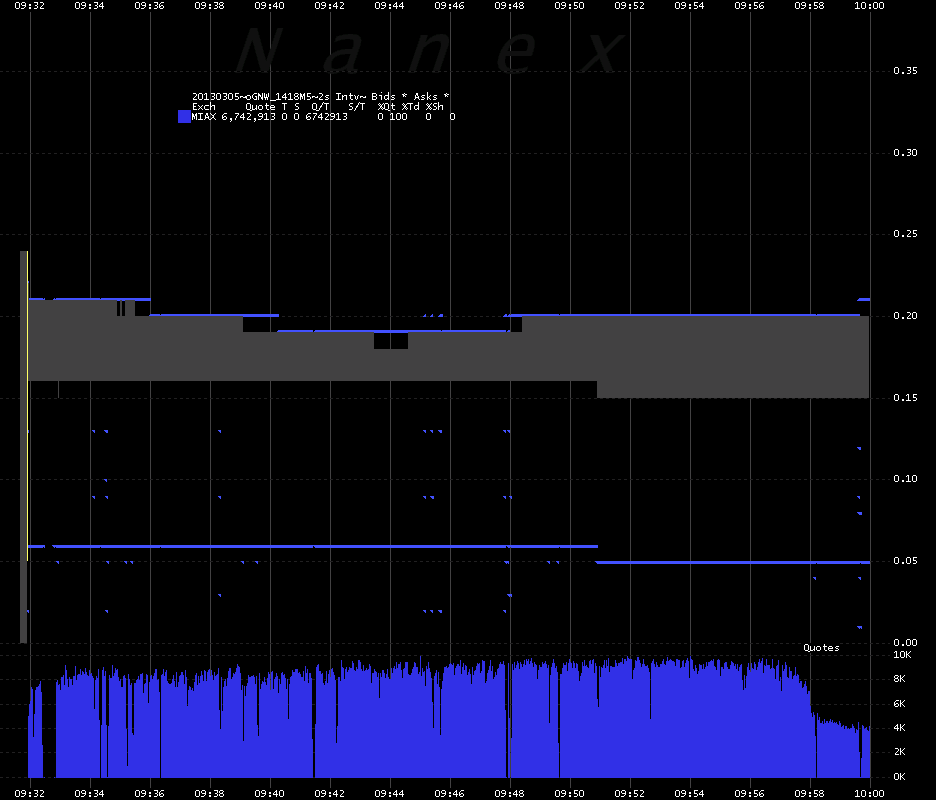Click 09:32 on the top time axis
This screenshot has height=800, width=936.
click(29, 6)
